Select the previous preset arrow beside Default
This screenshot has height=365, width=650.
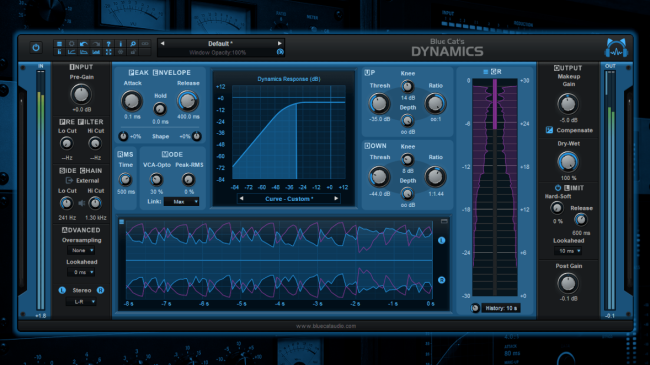pos(162,43)
